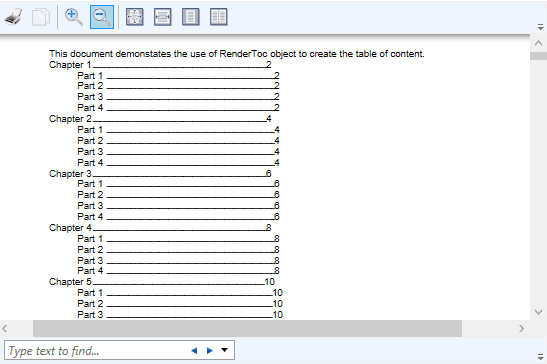Click horizontal scrollbar right arrow

521,328
